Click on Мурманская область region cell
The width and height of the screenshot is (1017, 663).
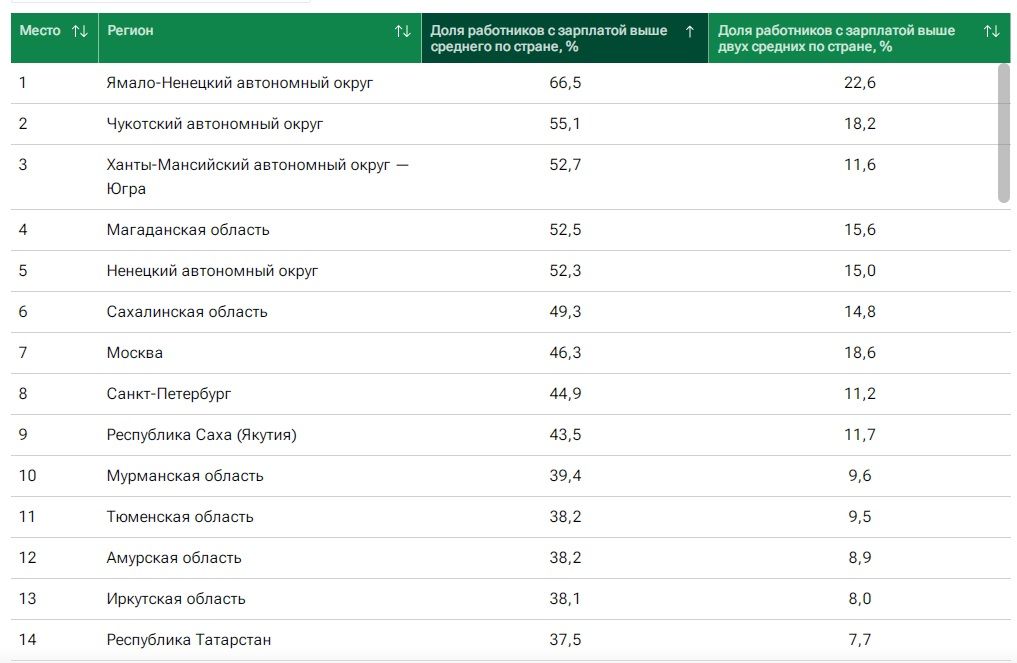[x=185, y=476]
